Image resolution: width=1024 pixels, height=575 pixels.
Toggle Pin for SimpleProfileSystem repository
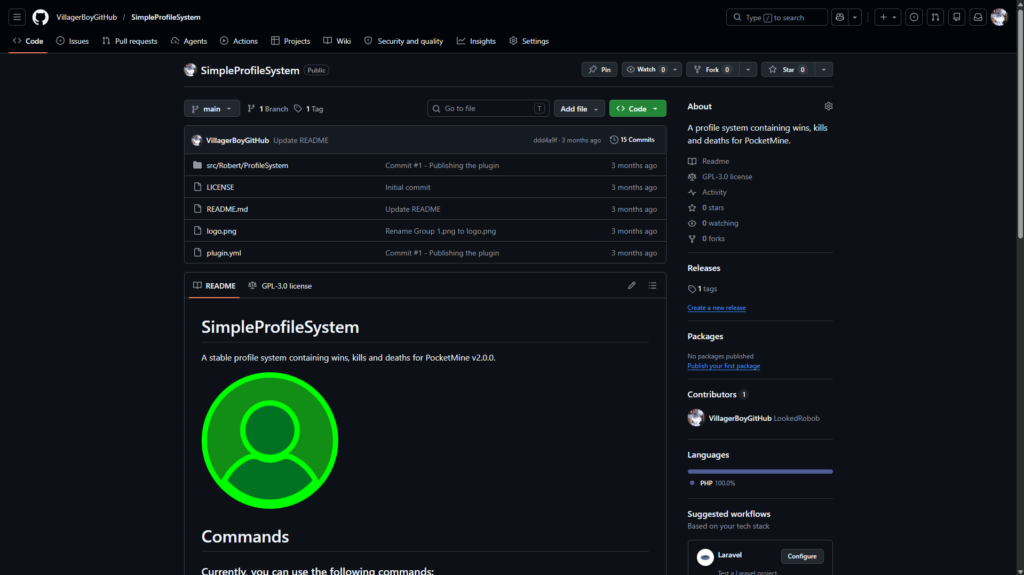pyautogui.click(x=599, y=69)
